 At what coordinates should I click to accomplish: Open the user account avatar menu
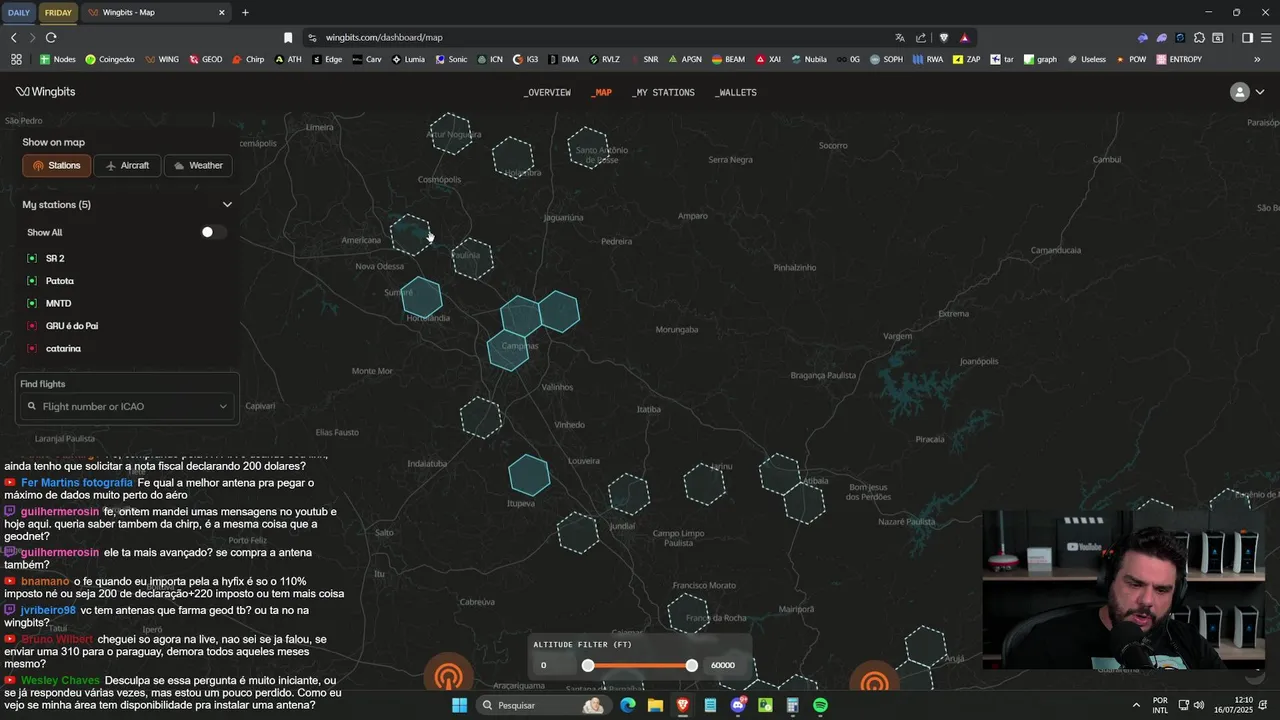pos(1239,92)
